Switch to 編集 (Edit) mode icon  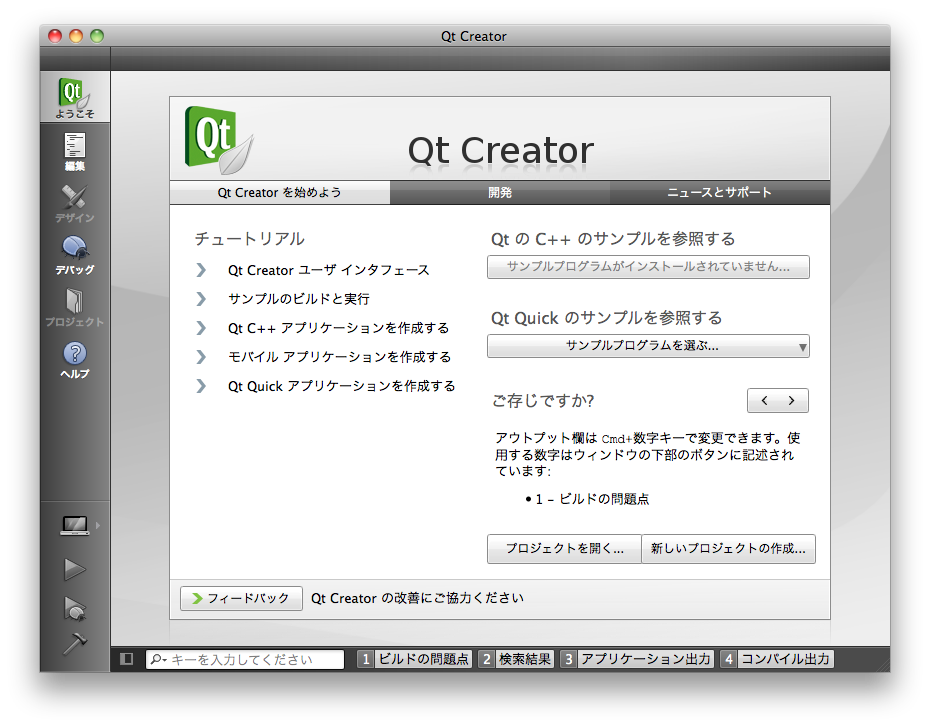click(x=75, y=151)
